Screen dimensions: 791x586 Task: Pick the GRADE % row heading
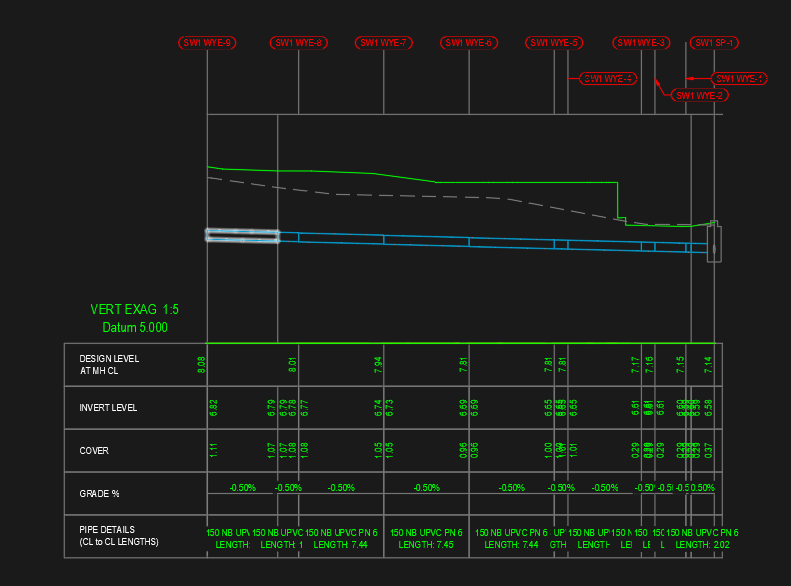(99, 493)
